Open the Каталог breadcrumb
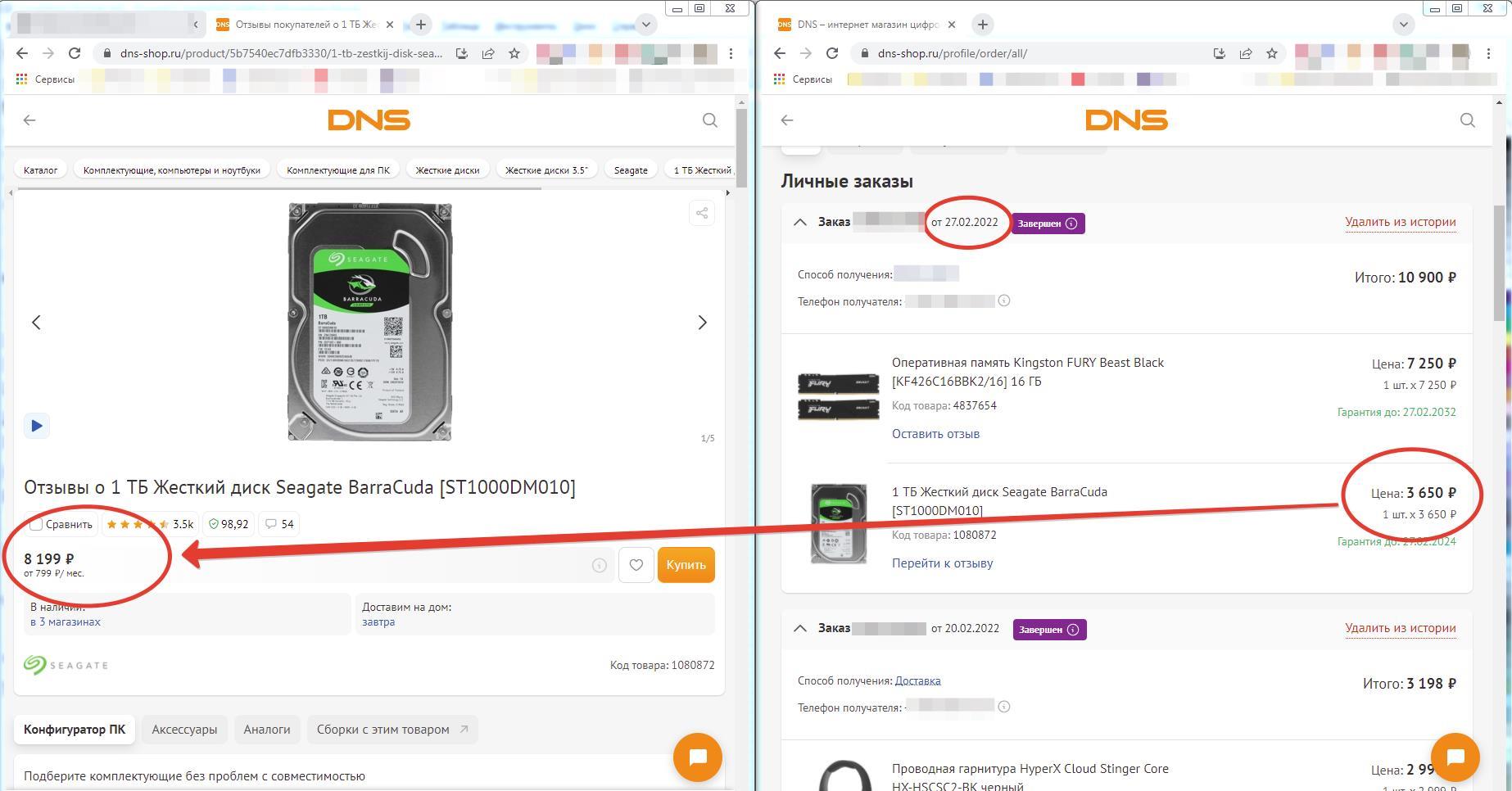1512x791 pixels. 41,170
